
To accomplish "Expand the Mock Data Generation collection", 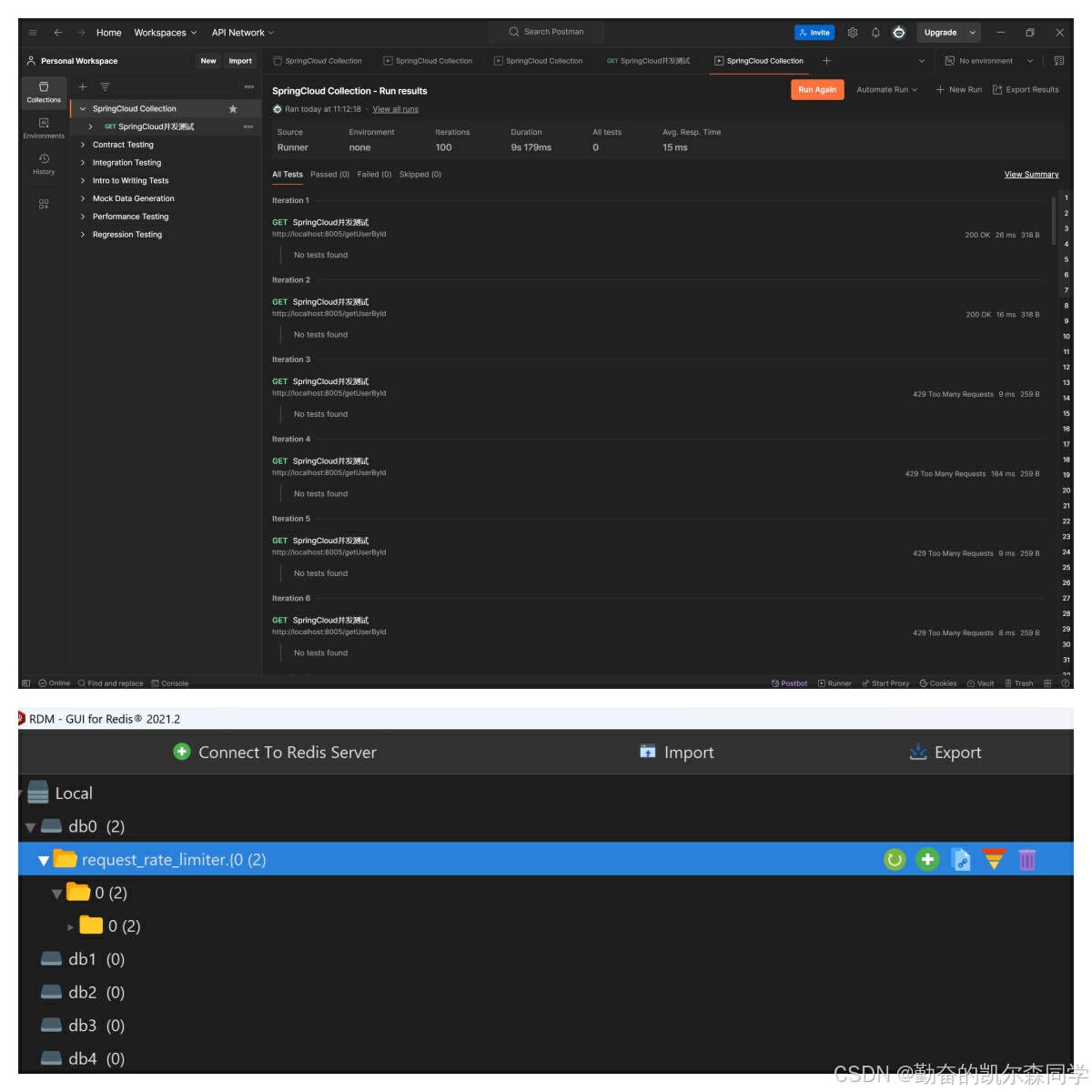I will pos(83,198).
